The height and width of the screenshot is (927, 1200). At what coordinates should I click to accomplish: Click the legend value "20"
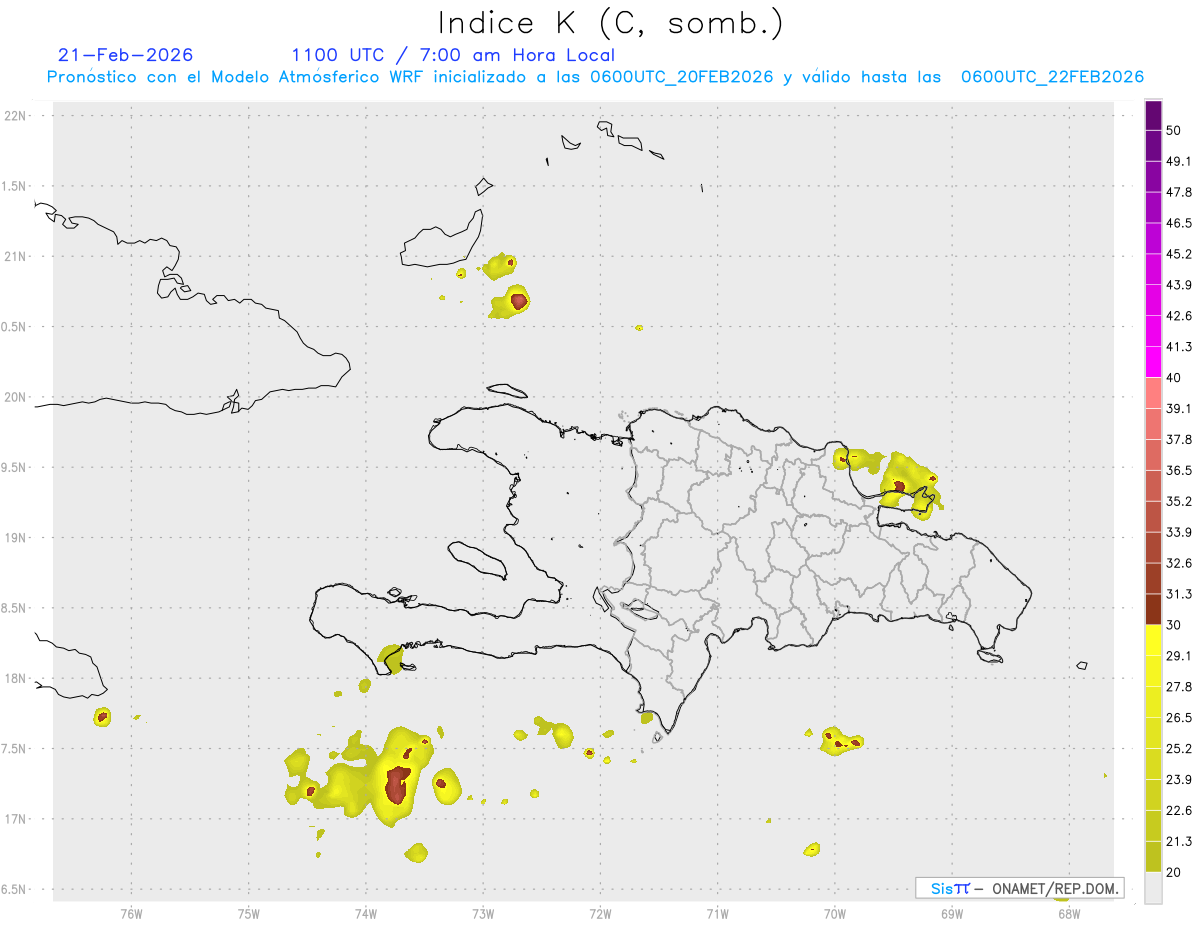[x=1173, y=872]
